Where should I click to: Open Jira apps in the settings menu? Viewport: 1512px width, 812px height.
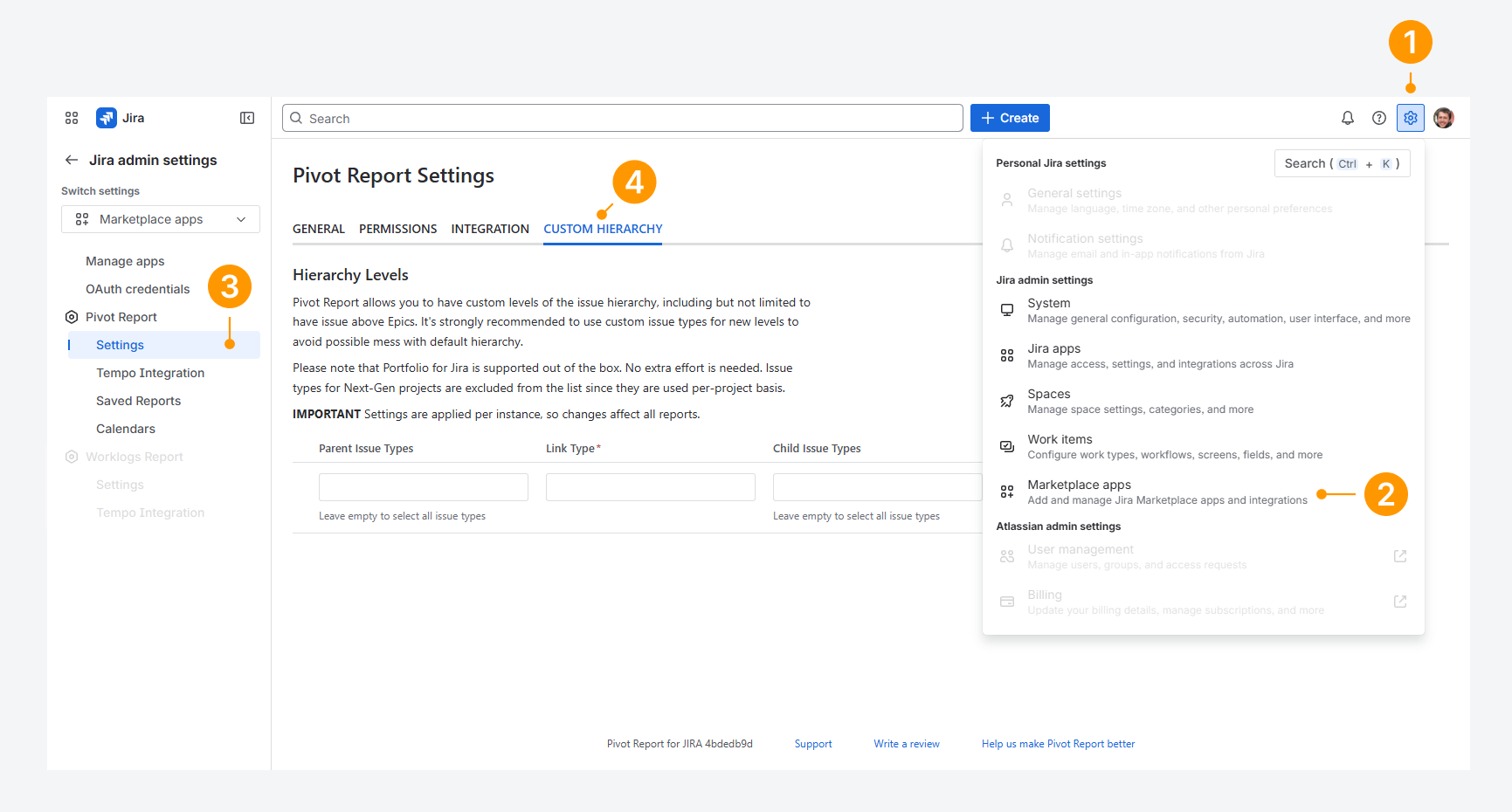[1204, 355]
